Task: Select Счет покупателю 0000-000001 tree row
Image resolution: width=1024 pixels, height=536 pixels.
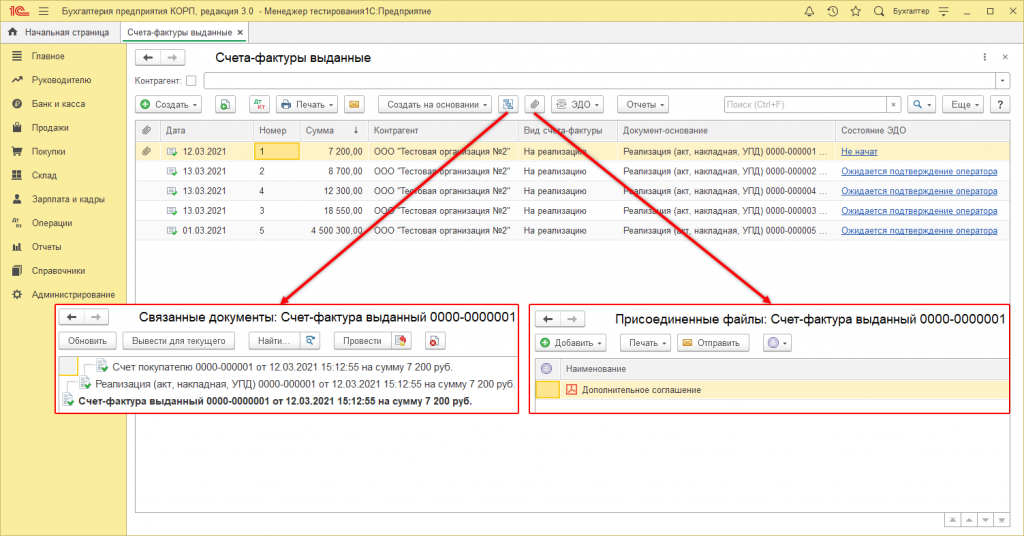Action: click(x=281, y=367)
